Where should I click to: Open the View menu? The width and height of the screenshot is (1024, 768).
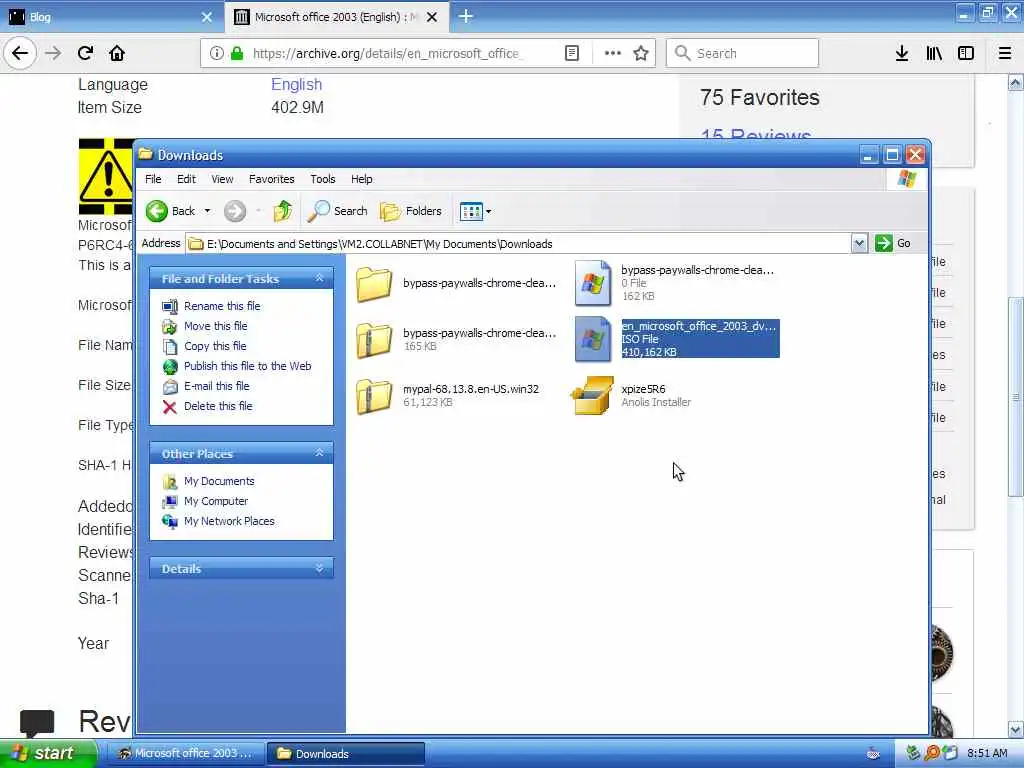pyautogui.click(x=222, y=179)
